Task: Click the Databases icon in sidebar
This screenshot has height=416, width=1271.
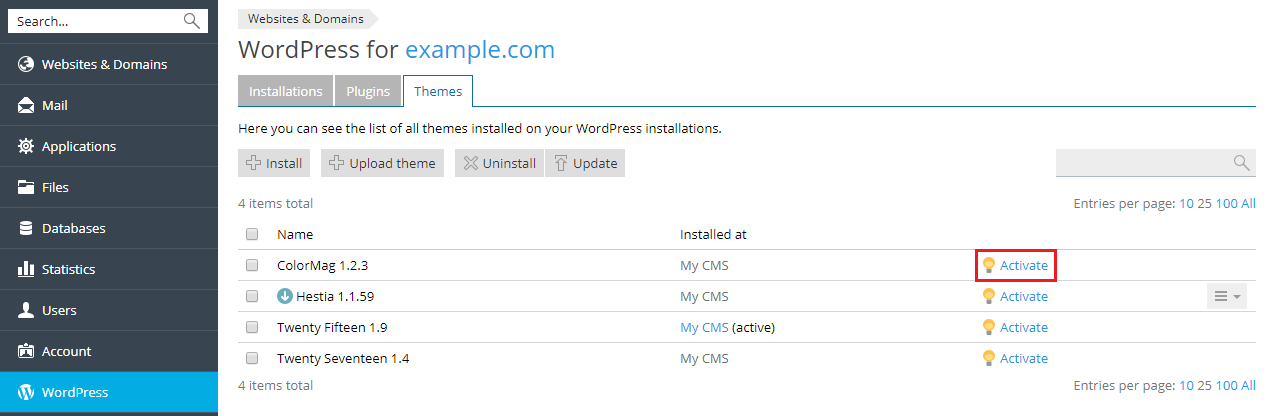Action: (x=26, y=228)
